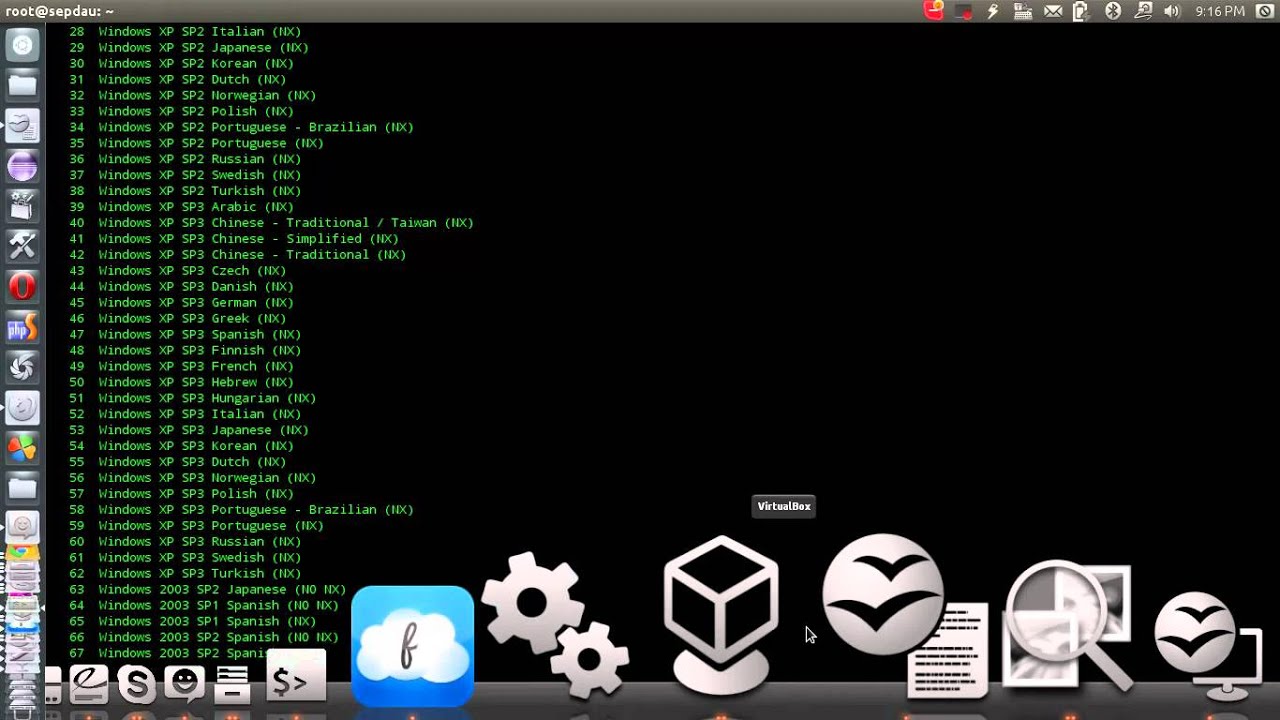Click line '34 Windows XP SP2 Portuguese - Brazilian (NX)'

[241, 128]
